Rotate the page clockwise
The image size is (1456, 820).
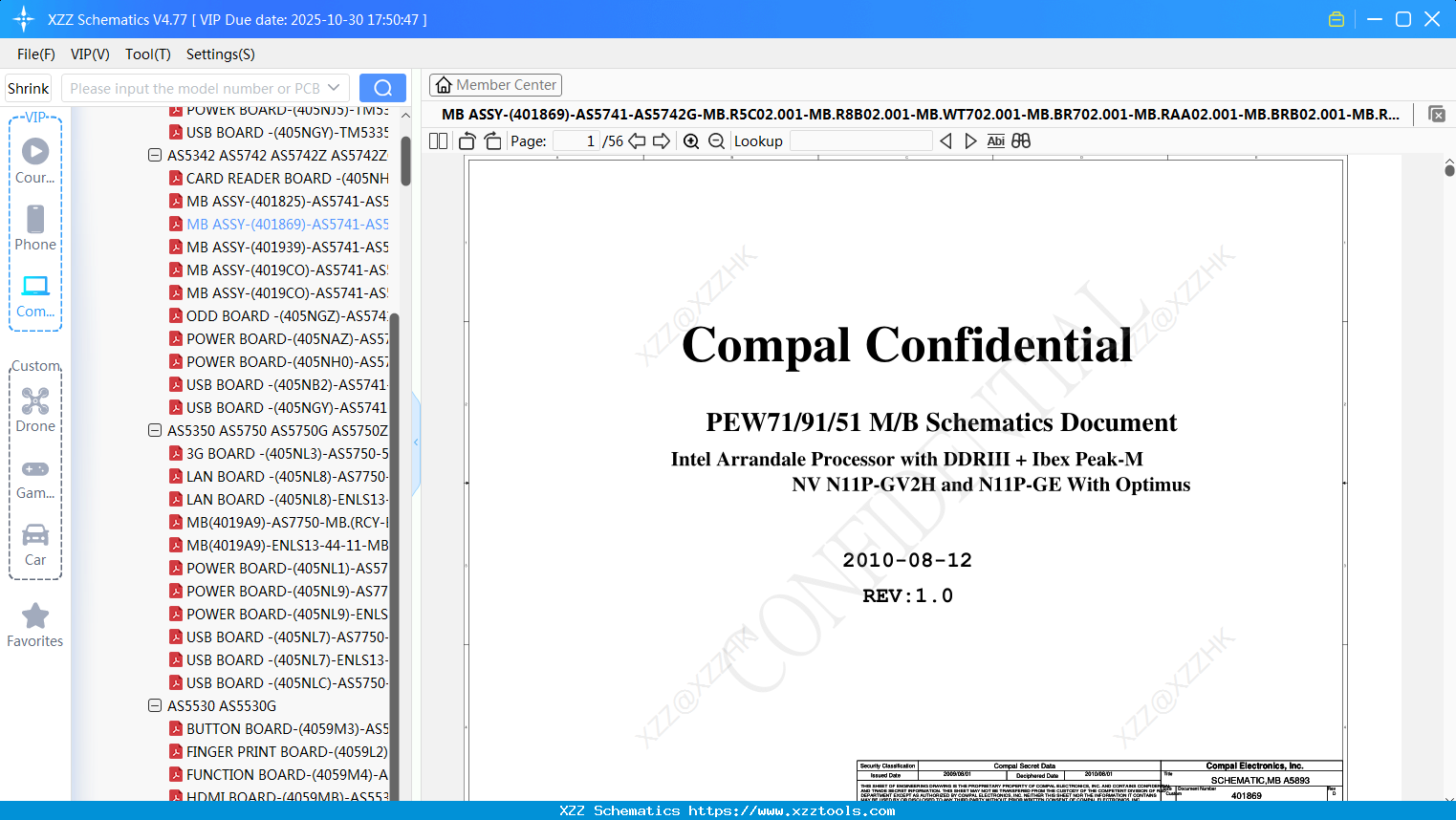coord(492,141)
